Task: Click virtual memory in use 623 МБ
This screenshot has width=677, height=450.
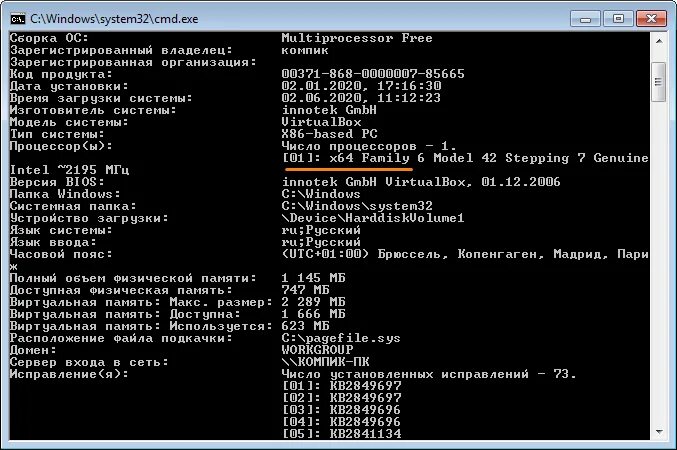Action: click(x=305, y=326)
